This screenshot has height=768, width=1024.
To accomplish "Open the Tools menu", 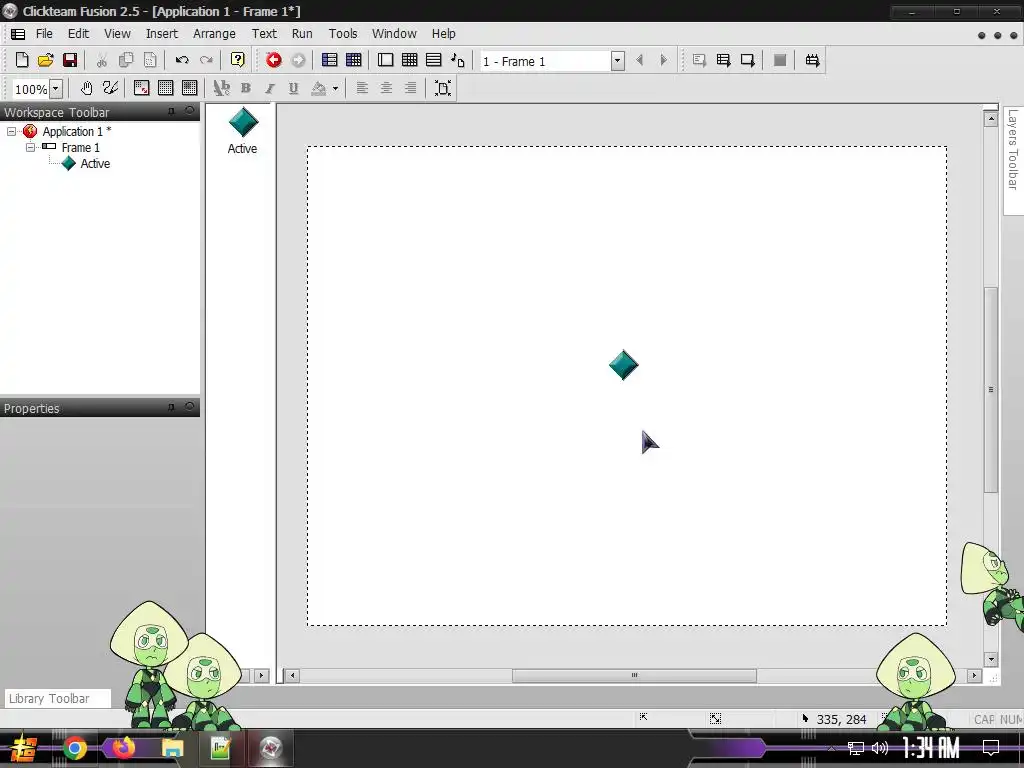I will click(343, 33).
